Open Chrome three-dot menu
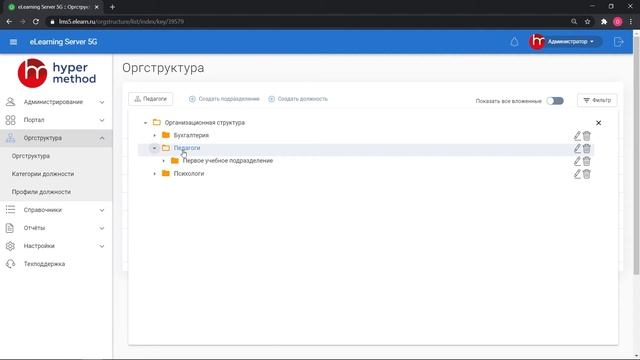The width and height of the screenshot is (640, 360). tap(631, 21)
